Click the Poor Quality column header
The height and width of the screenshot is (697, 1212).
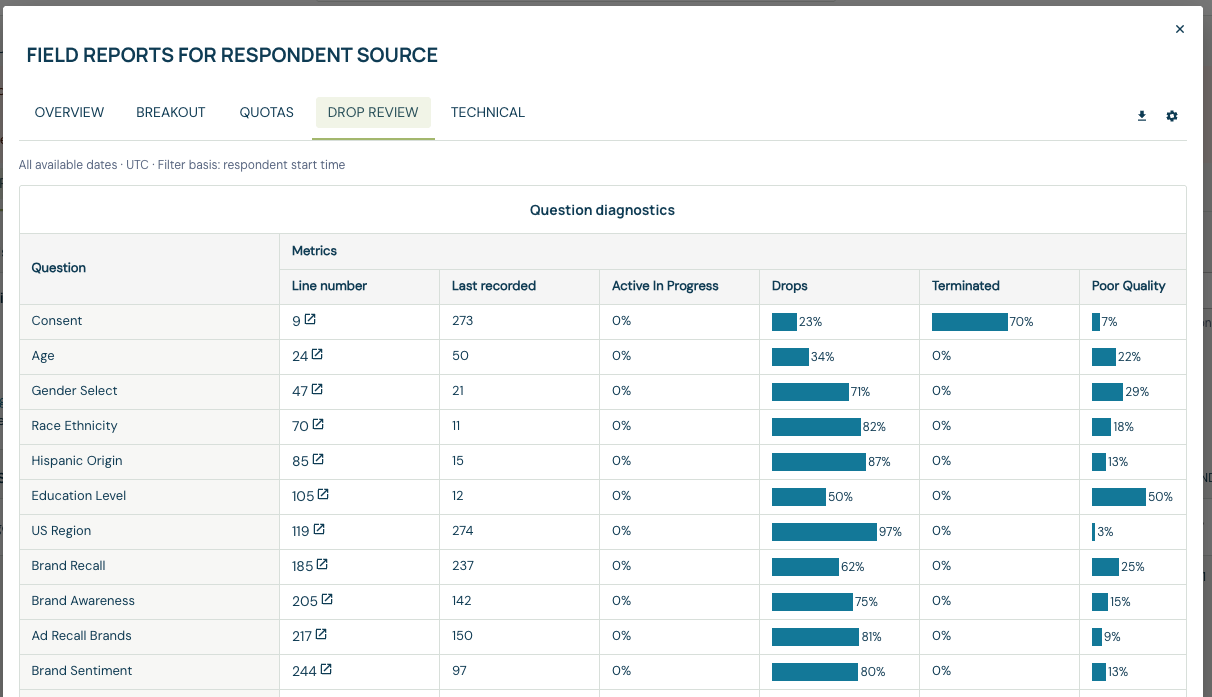tap(1129, 286)
